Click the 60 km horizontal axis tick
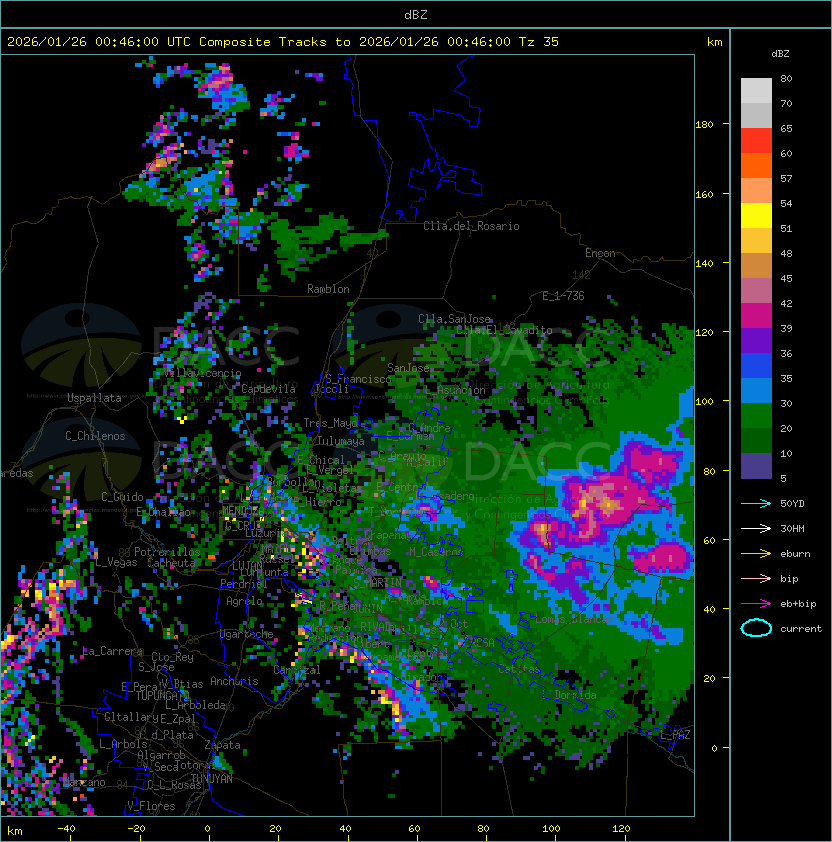 point(414,829)
